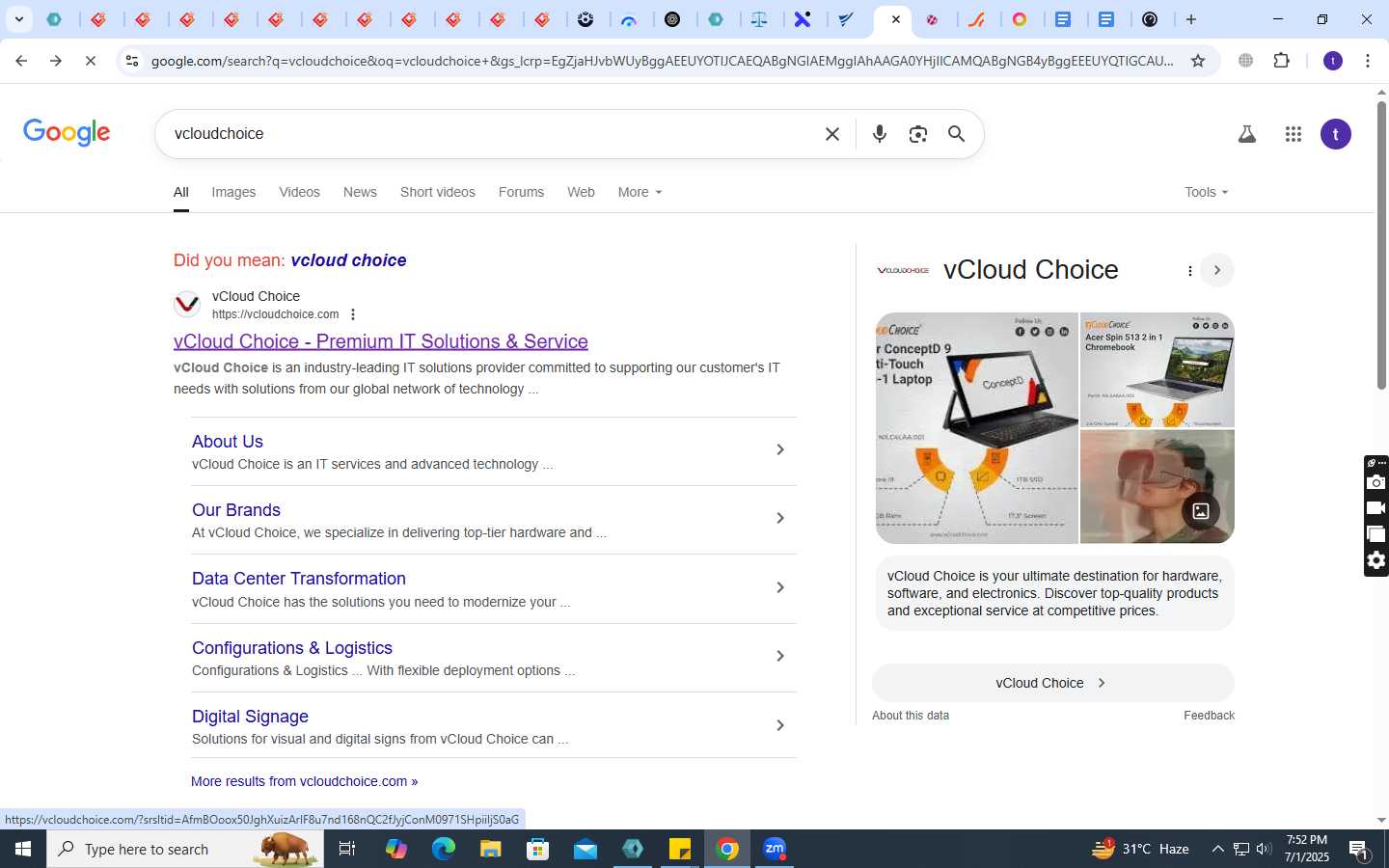Start voice search with the microphone icon

tap(879, 134)
